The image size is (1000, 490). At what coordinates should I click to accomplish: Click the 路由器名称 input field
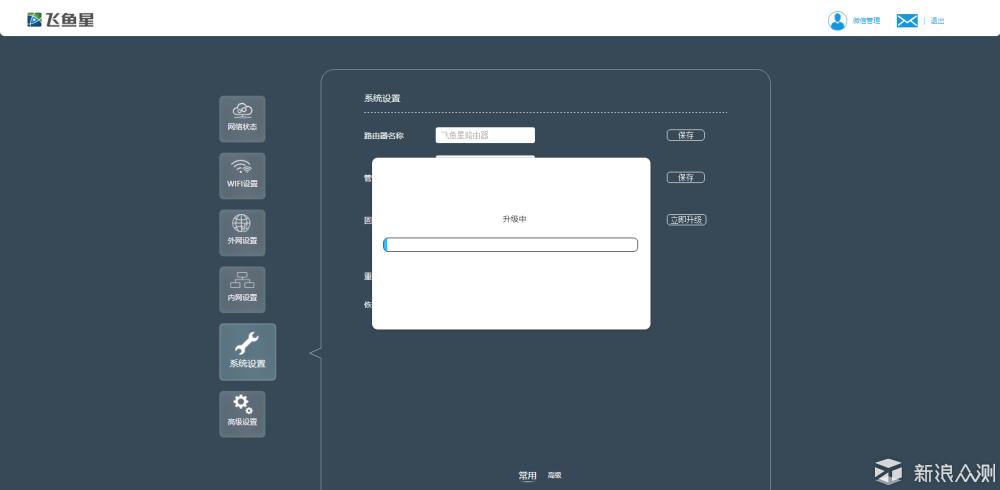click(485, 135)
